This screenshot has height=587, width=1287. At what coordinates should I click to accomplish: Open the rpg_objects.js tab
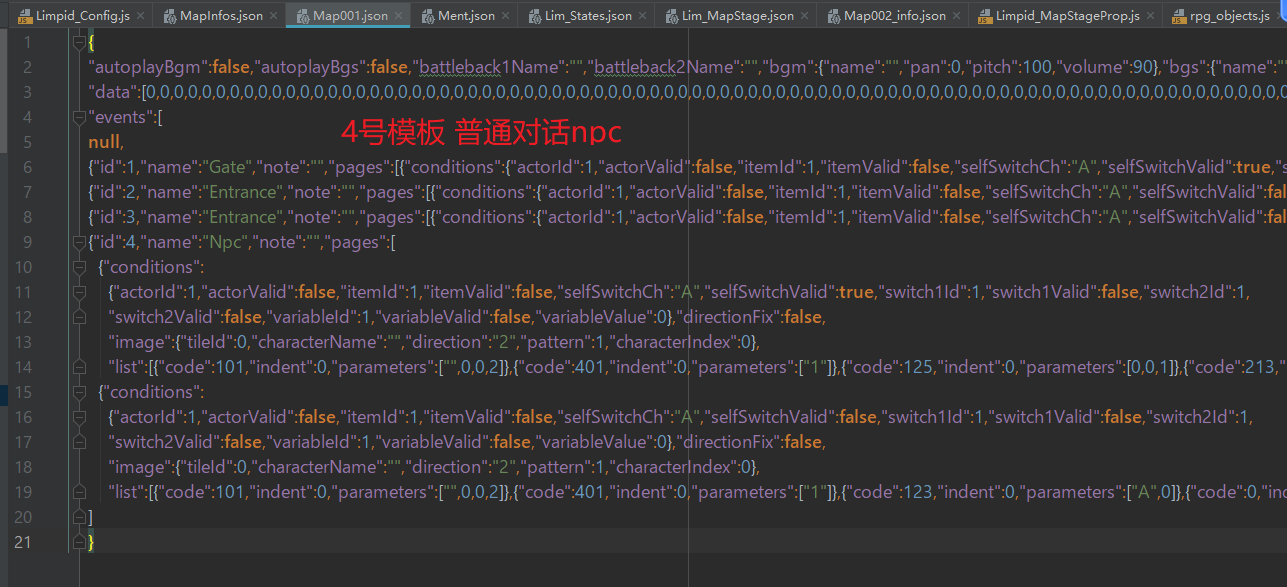[x=1225, y=16]
